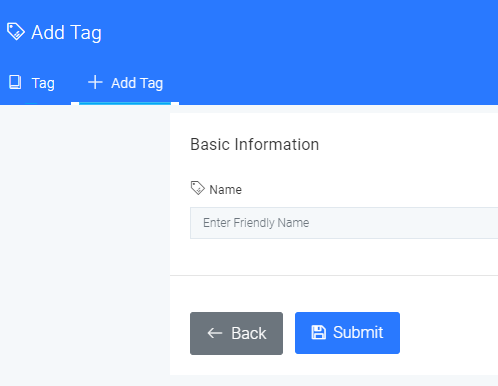Viewport: 498px width, 386px height.
Task: Click the tag icon beside the Name label
Action: point(197,188)
